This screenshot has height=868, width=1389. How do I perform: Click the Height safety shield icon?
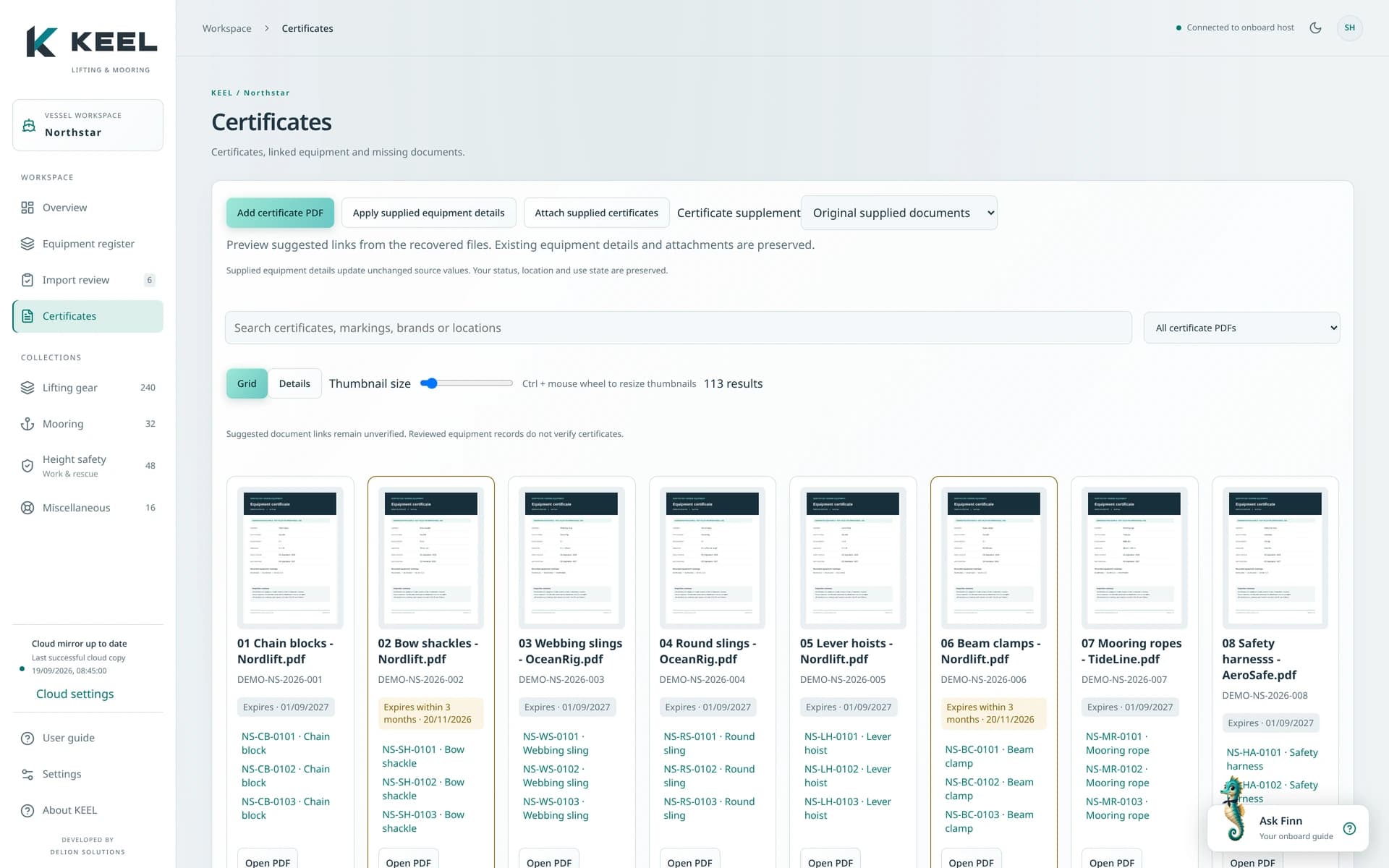tap(27, 466)
